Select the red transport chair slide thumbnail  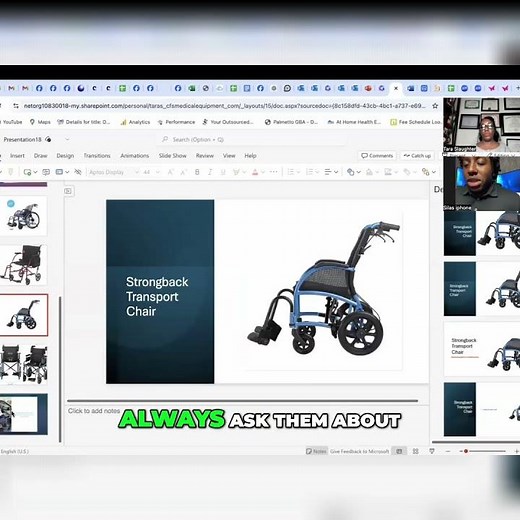click(x=23, y=265)
